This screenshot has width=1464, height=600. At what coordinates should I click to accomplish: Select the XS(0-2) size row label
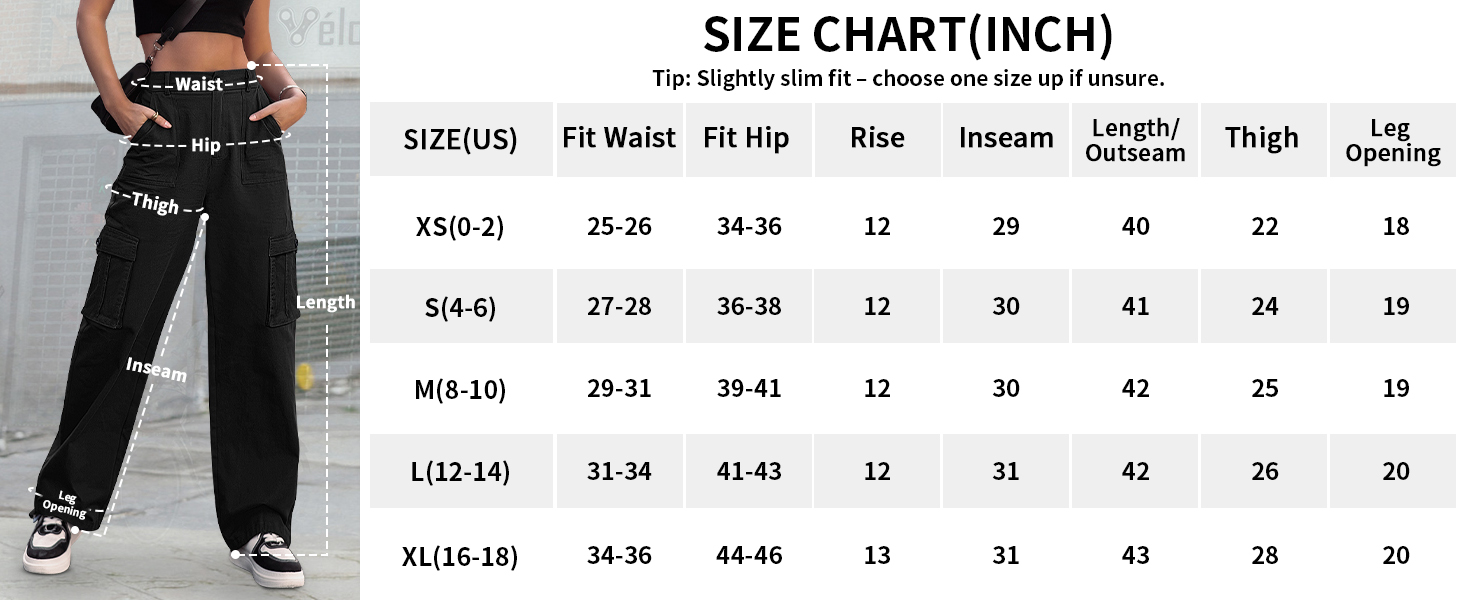point(460,227)
